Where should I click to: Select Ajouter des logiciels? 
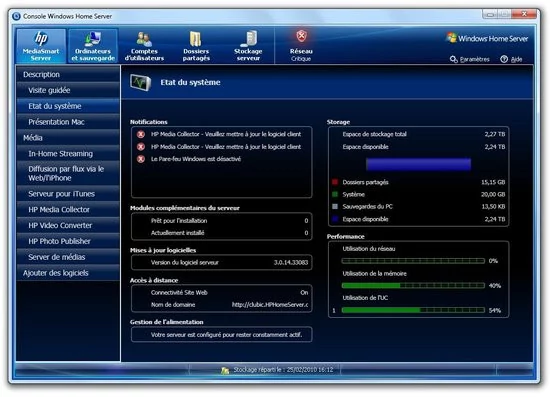coord(68,272)
